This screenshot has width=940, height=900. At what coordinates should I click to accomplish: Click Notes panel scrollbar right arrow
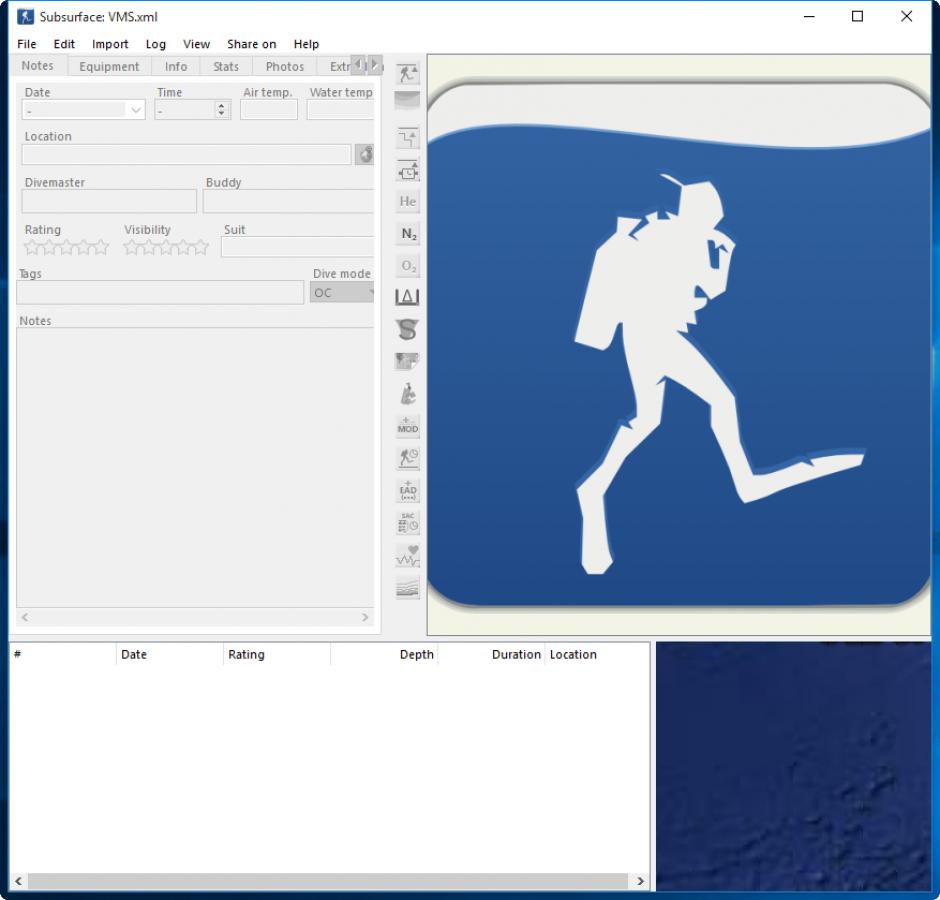[364, 617]
